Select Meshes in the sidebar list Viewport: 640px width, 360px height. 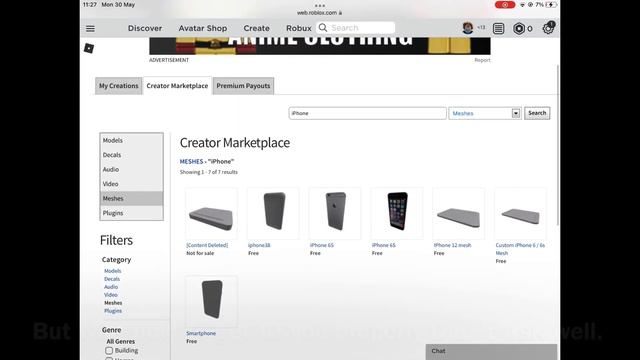pyautogui.click(x=131, y=198)
